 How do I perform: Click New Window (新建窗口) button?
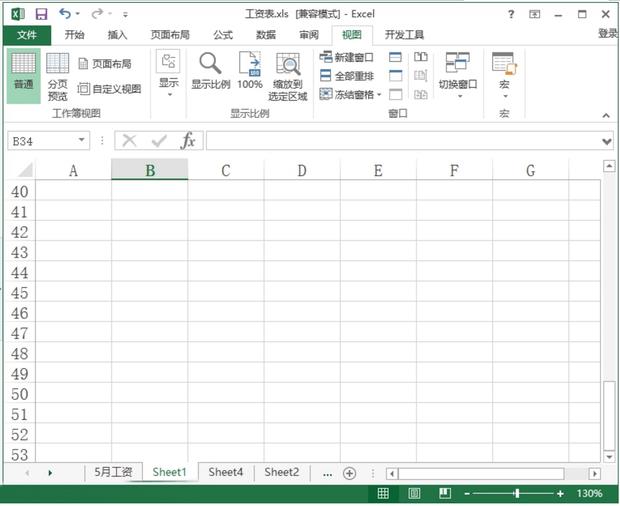click(346, 57)
